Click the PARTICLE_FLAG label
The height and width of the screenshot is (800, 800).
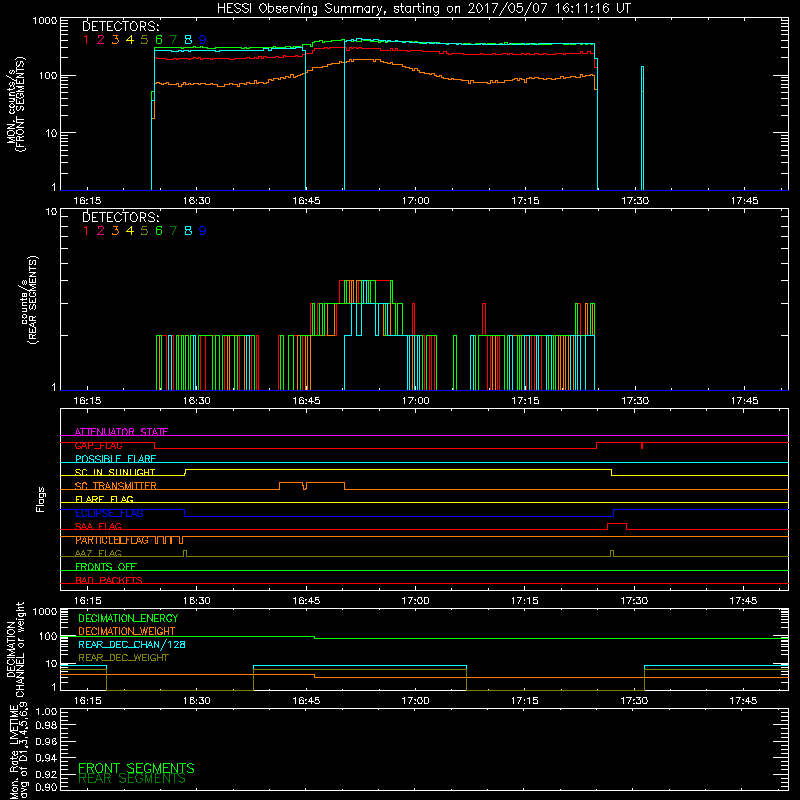[x=112, y=540]
